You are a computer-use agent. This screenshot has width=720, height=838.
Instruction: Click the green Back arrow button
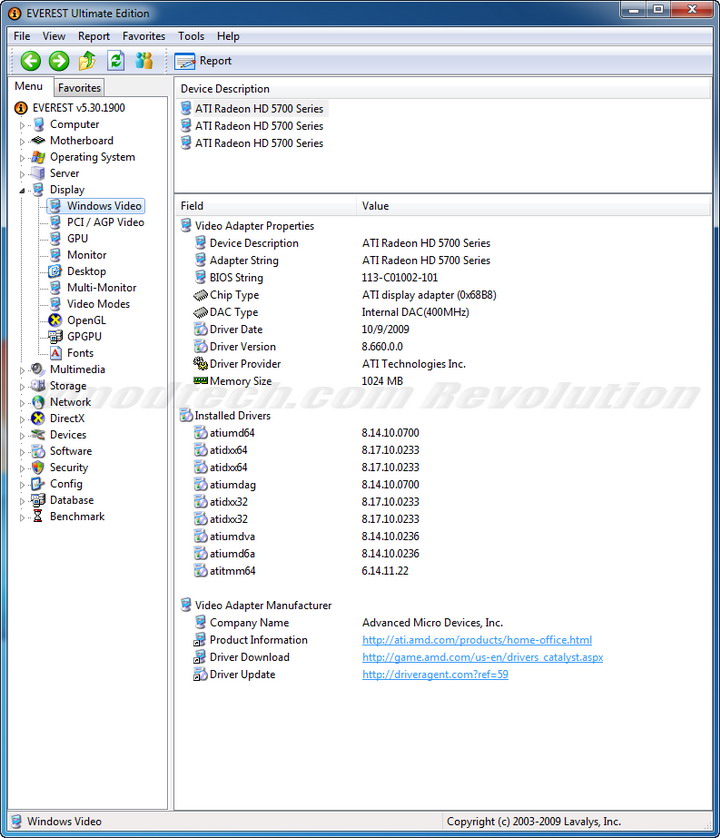coord(30,61)
